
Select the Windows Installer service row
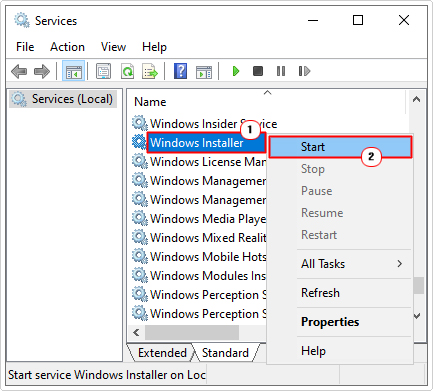tap(206, 143)
